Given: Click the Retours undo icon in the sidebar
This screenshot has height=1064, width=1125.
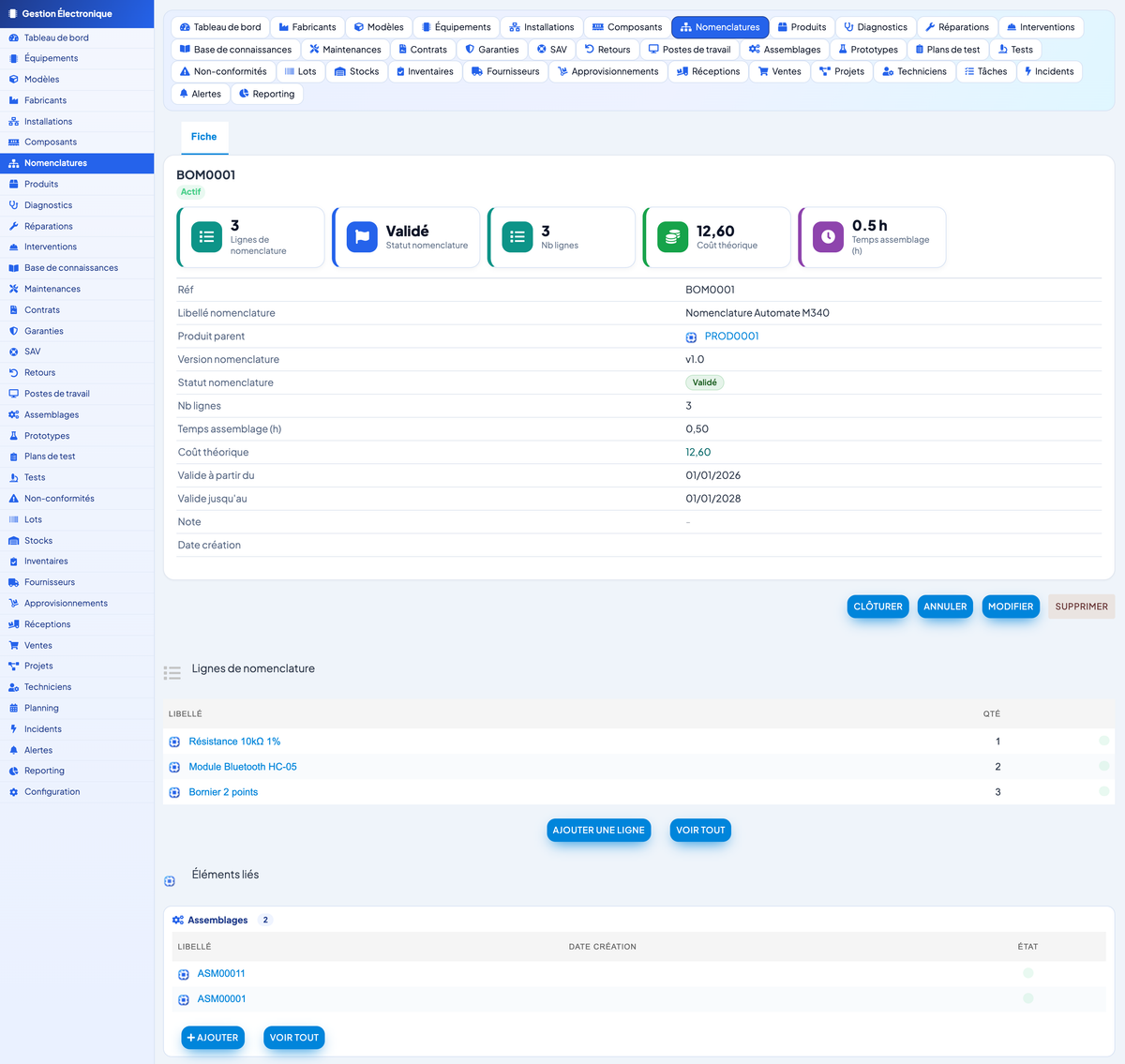Looking at the screenshot, I should (x=13, y=372).
